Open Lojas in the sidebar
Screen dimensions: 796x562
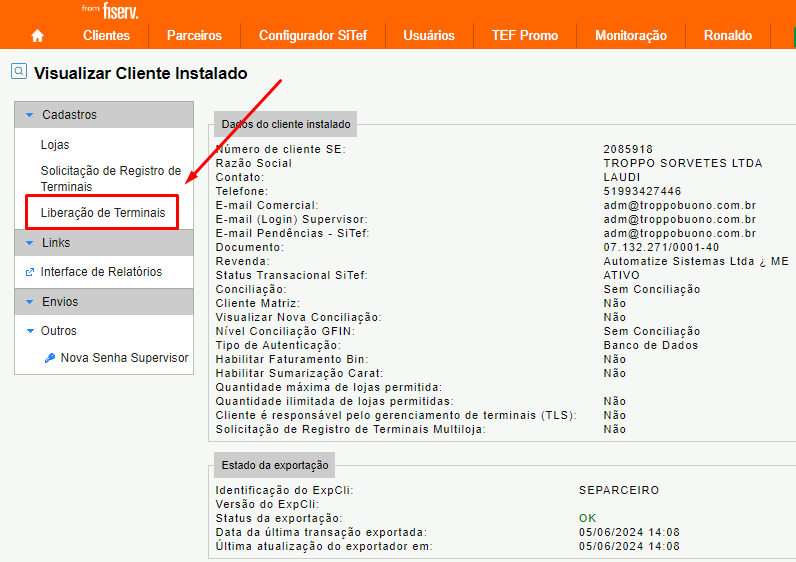[55, 145]
